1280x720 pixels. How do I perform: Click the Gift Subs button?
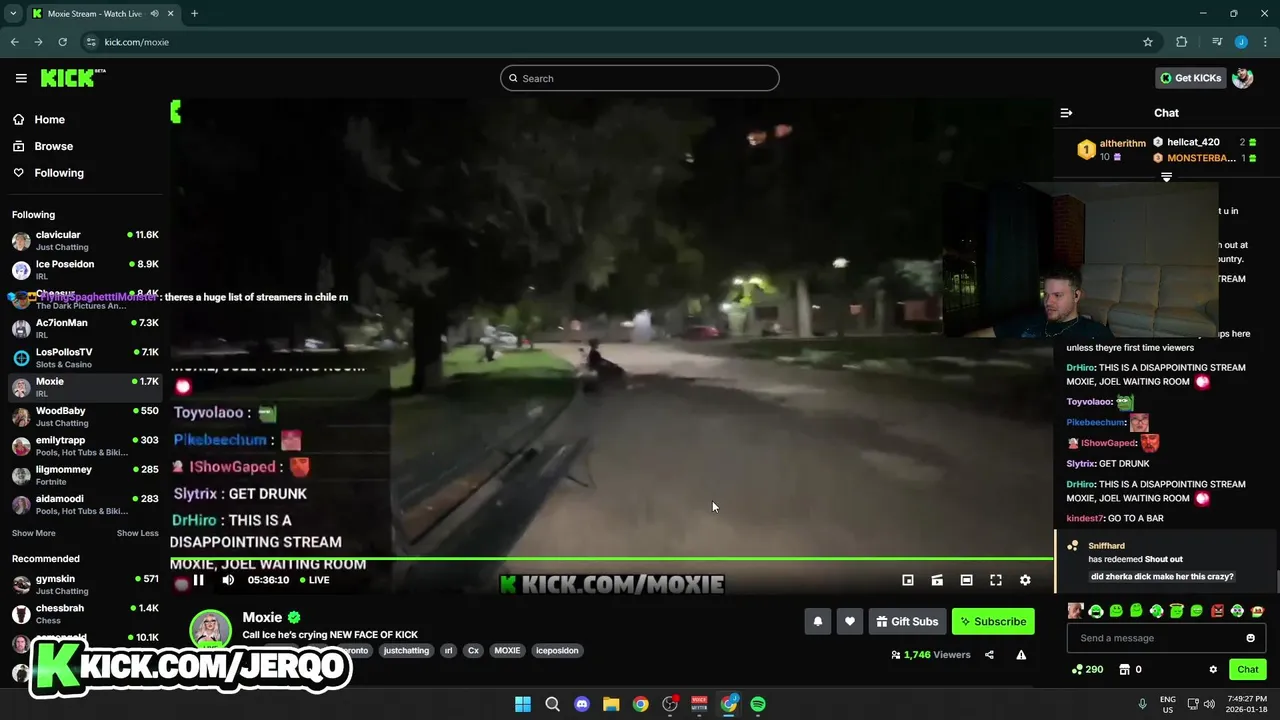point(908,621)
